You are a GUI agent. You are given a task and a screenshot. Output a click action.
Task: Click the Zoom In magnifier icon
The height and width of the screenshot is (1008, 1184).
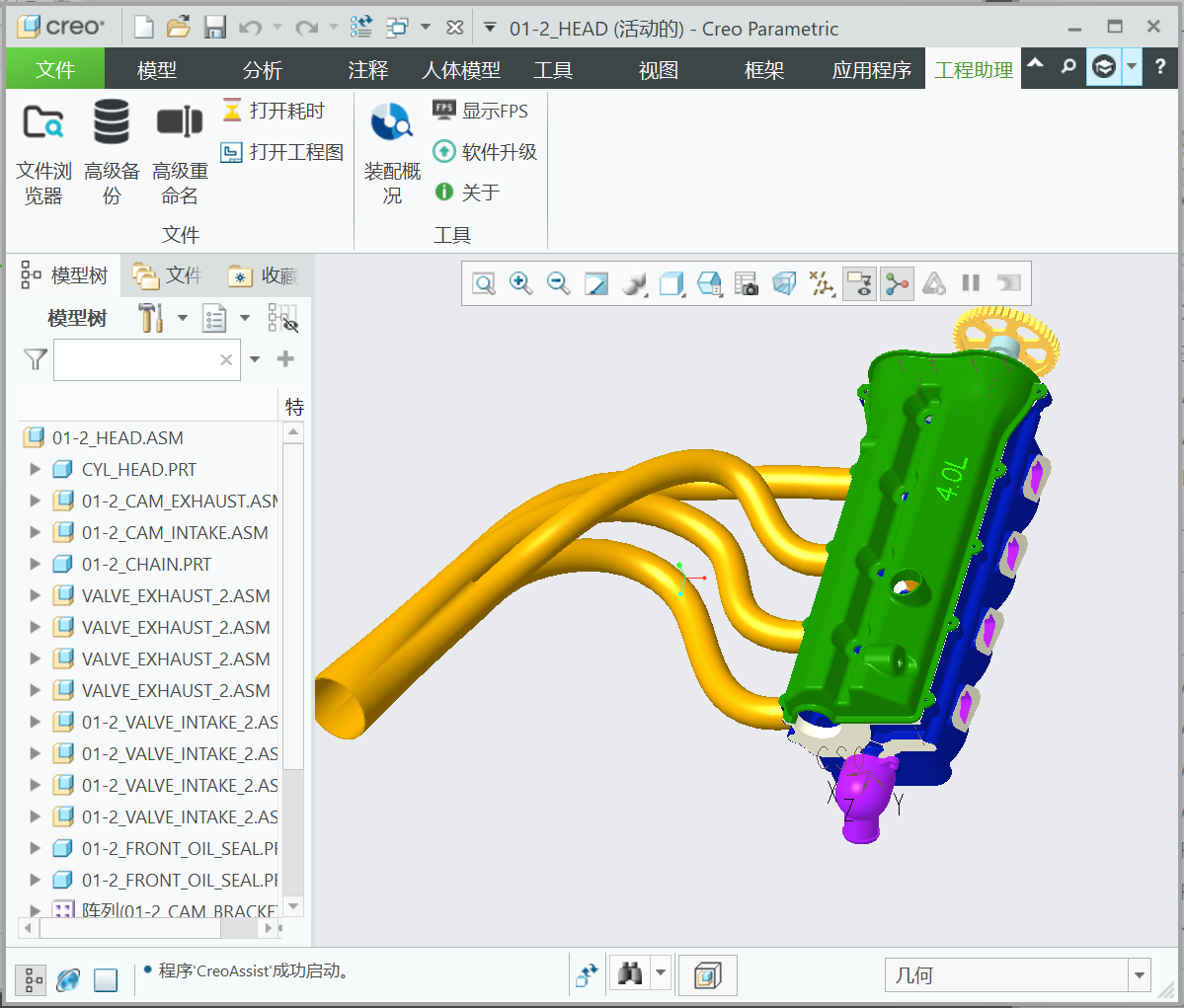click(x=520, y=284)
